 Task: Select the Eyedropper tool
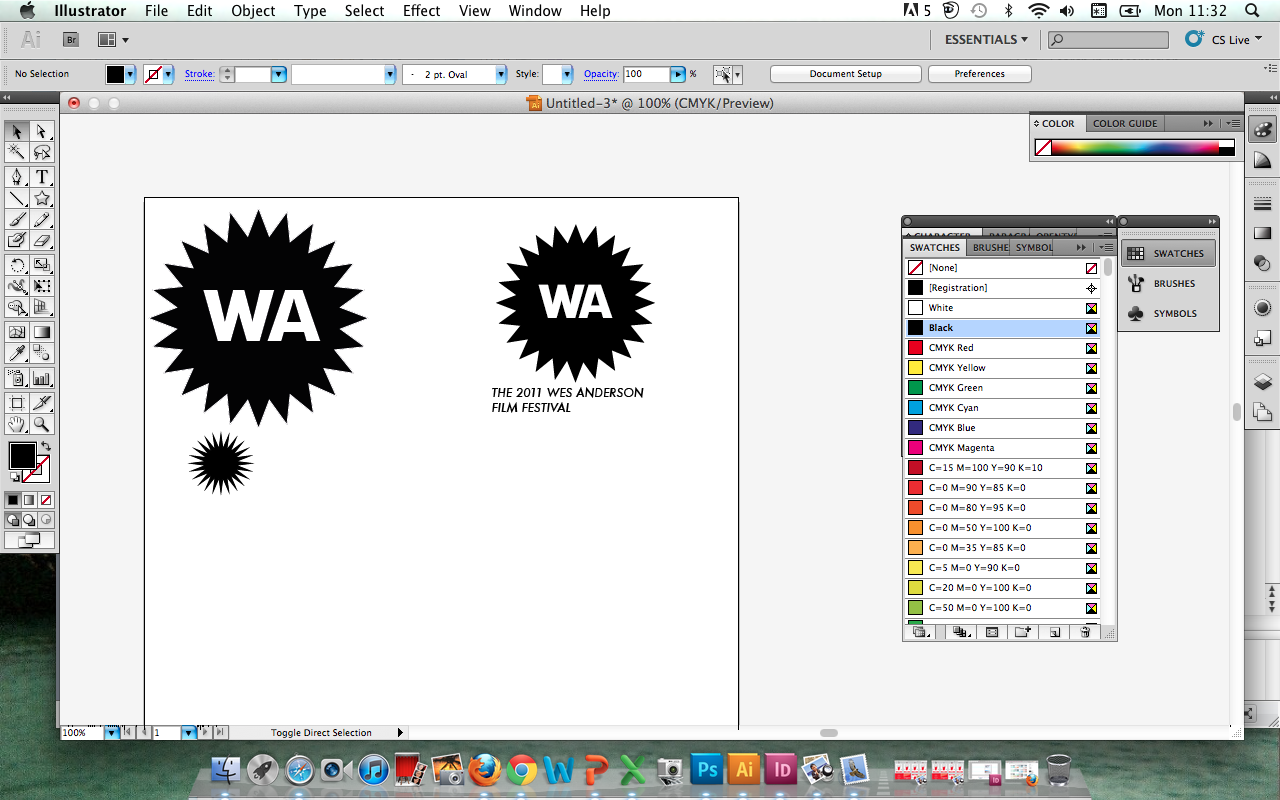17,353
